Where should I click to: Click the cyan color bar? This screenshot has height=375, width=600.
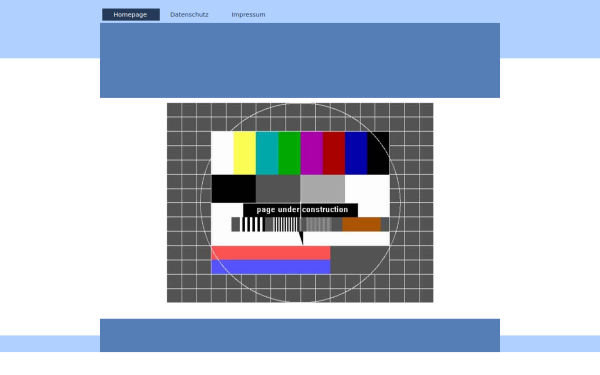[x=267, y=153]
